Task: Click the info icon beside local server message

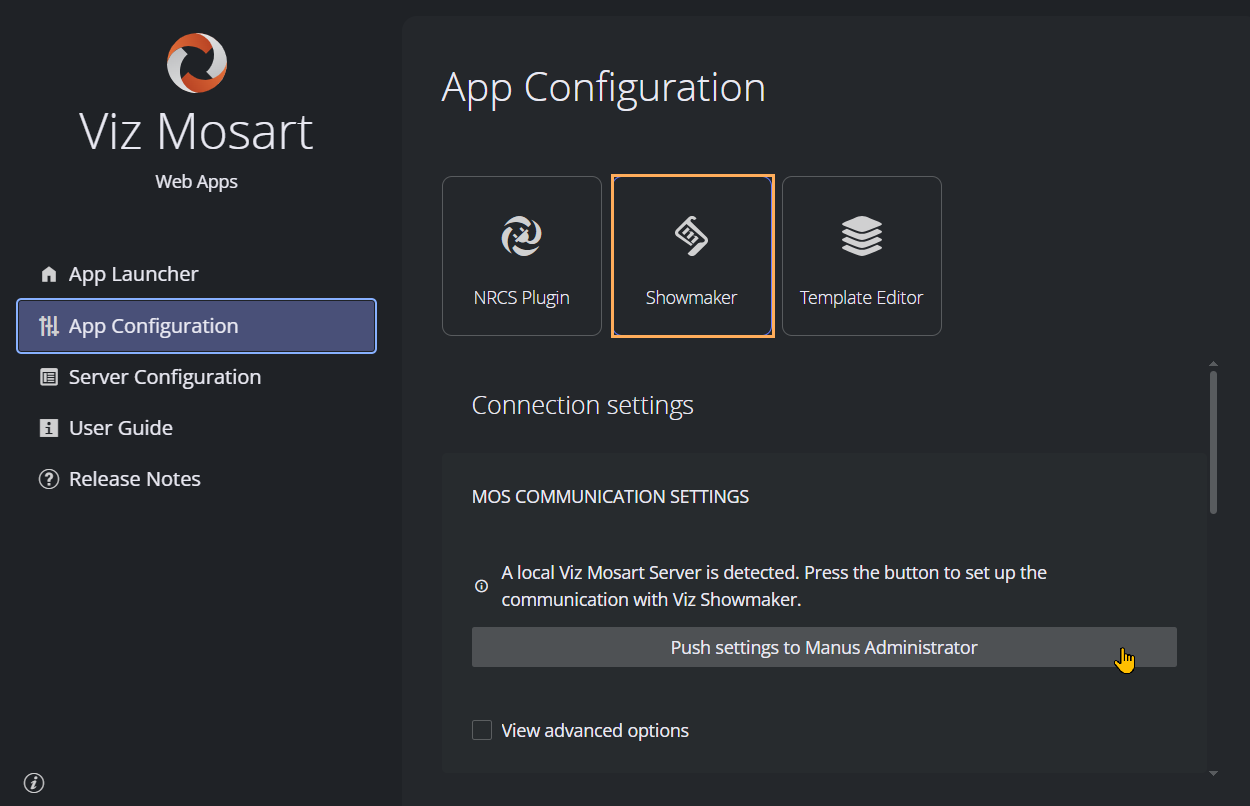Action: [481, 586]
